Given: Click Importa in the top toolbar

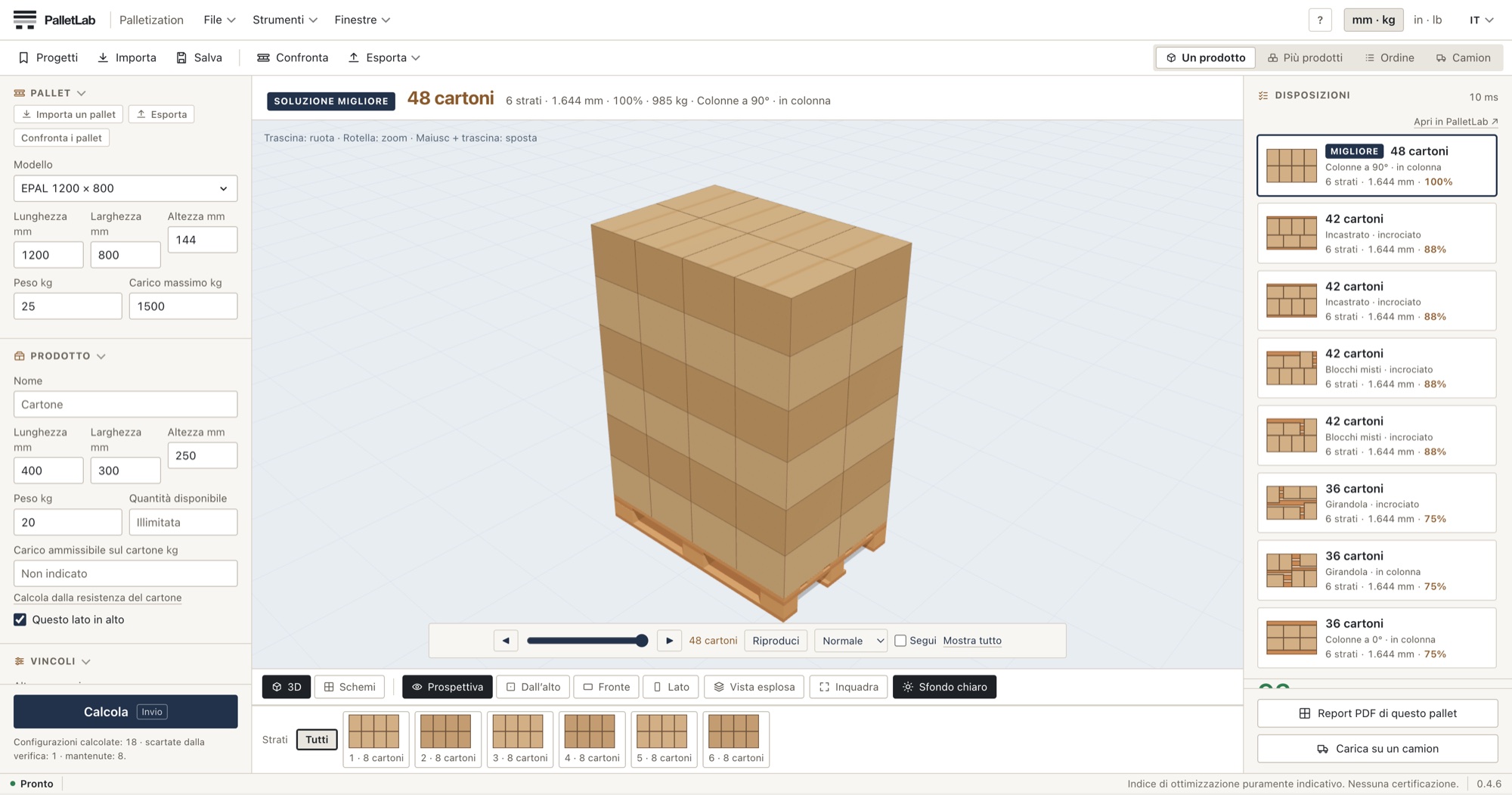Looking at the screenshot, I should (x=127, y=57).
